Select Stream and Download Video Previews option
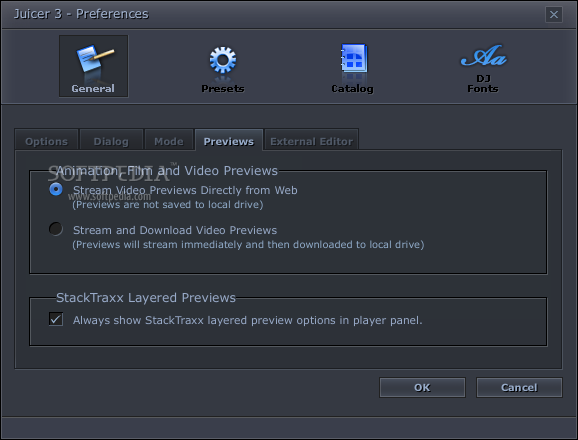This screenshot has height=440, width=578. pos(56,229)
